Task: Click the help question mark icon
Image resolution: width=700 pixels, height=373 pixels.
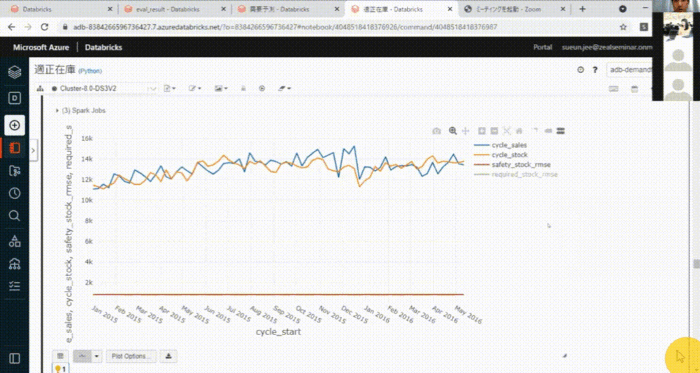Action: click(x=595, y=70)
